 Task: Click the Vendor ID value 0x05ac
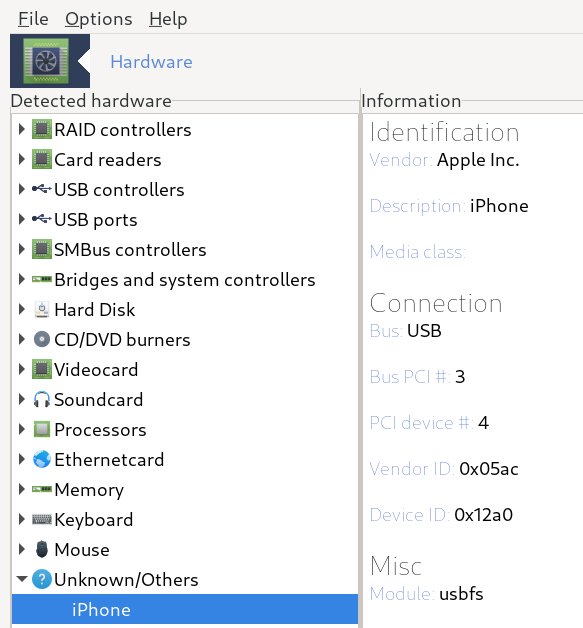(x=489, y=469)
